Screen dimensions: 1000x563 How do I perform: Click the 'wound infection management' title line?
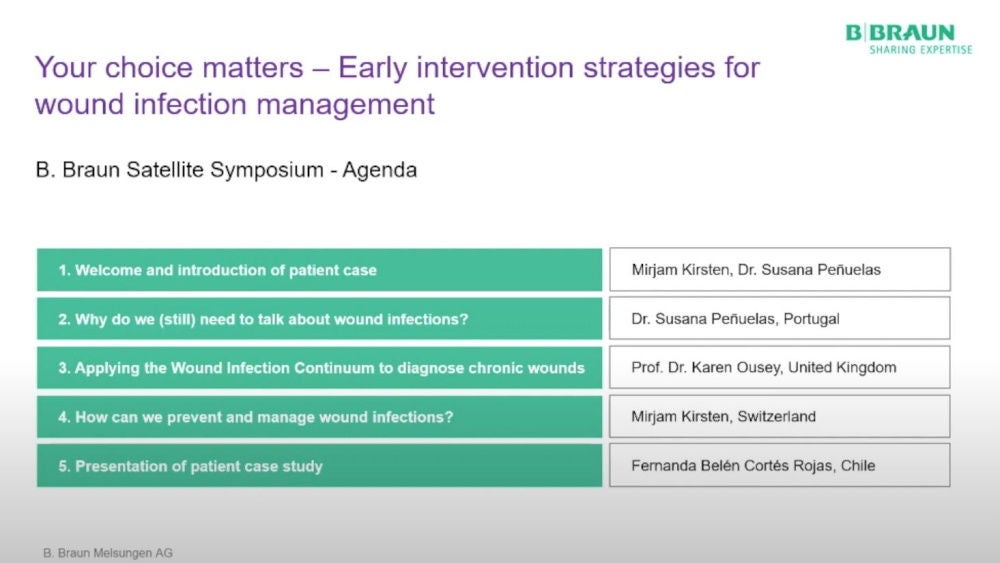coord(235,104)
